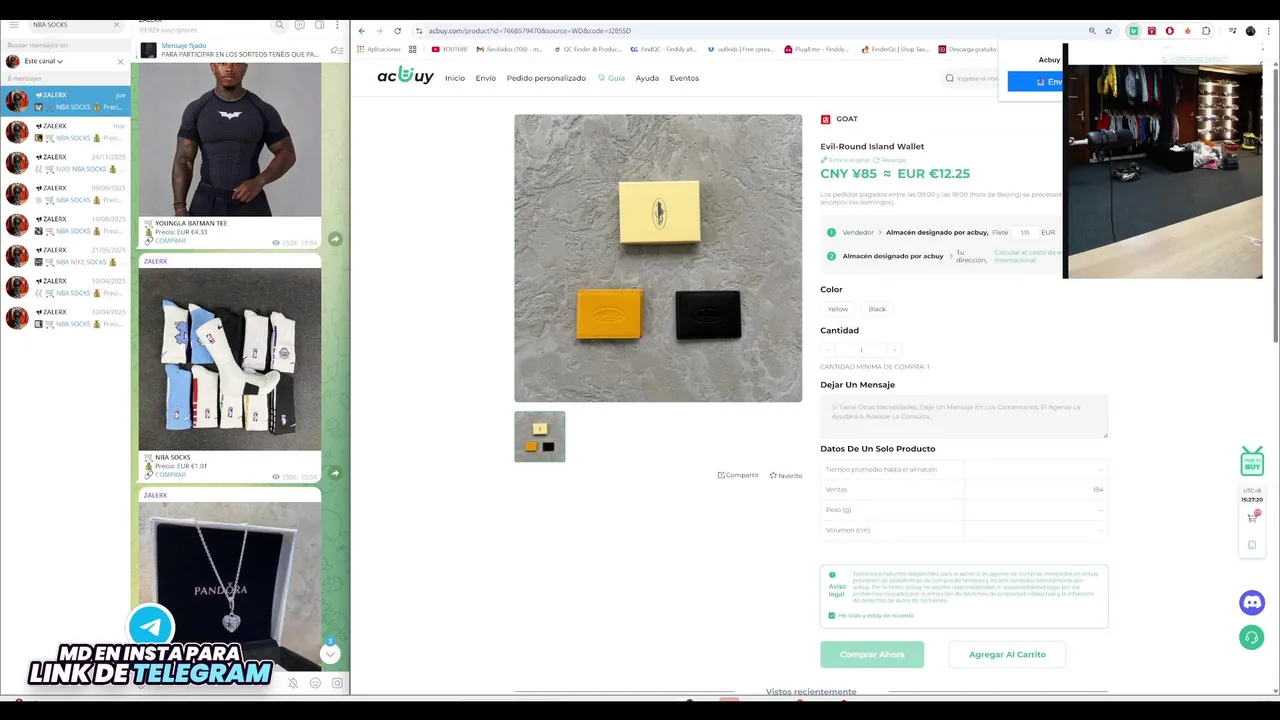Open the ZALERX search result dated 21/05/2025

[x=66, y=256]
